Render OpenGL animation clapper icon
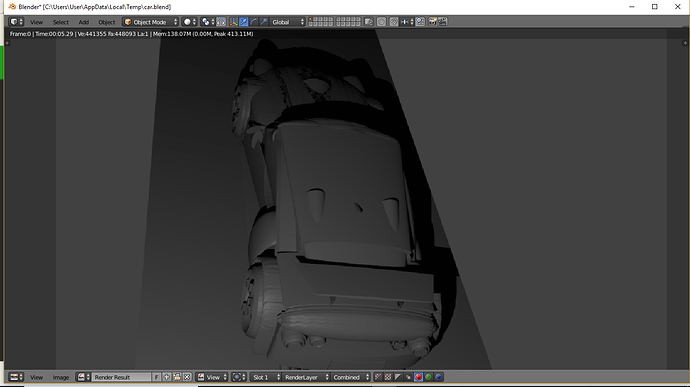Viewport: 690px width, 387px height. (443, 22)
